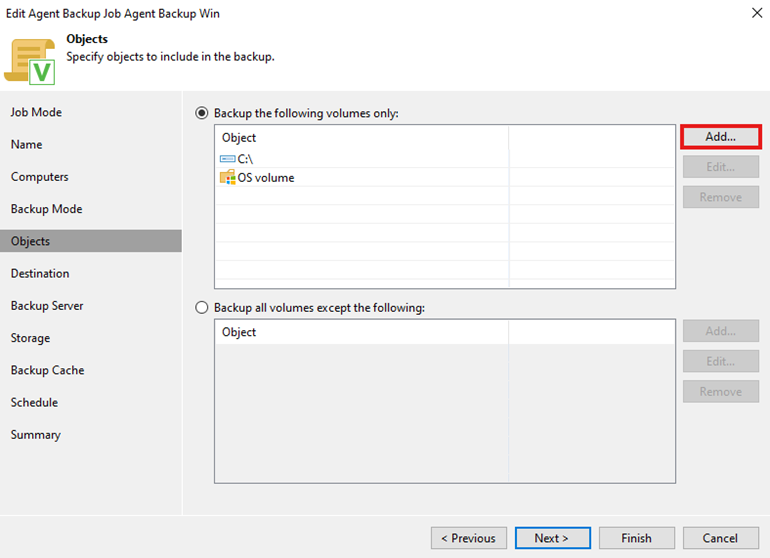Open the Backup Mode step

(46, 209)
